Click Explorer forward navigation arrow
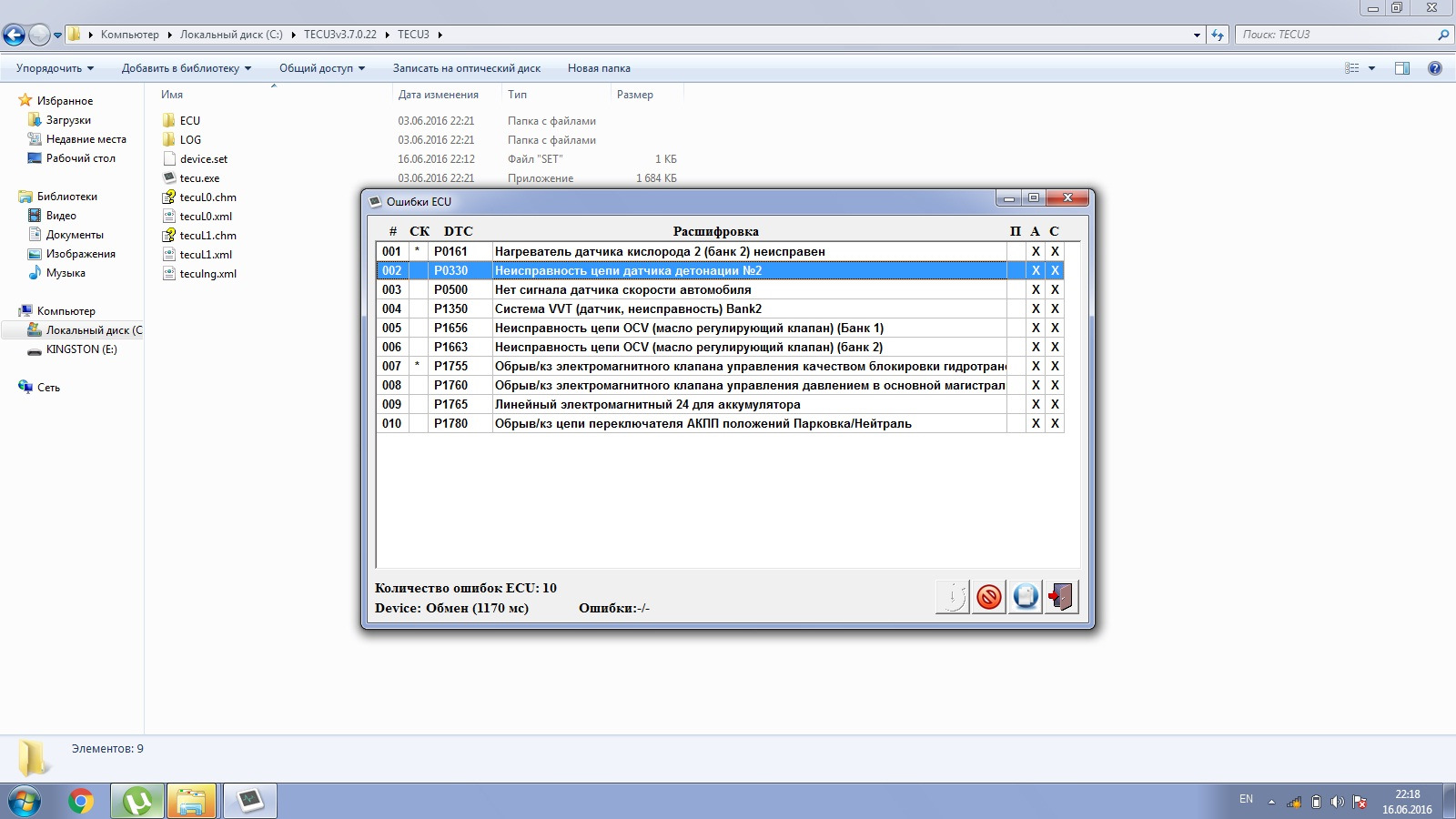Viewport: 1456px width, 819px height. pos(39,35)
